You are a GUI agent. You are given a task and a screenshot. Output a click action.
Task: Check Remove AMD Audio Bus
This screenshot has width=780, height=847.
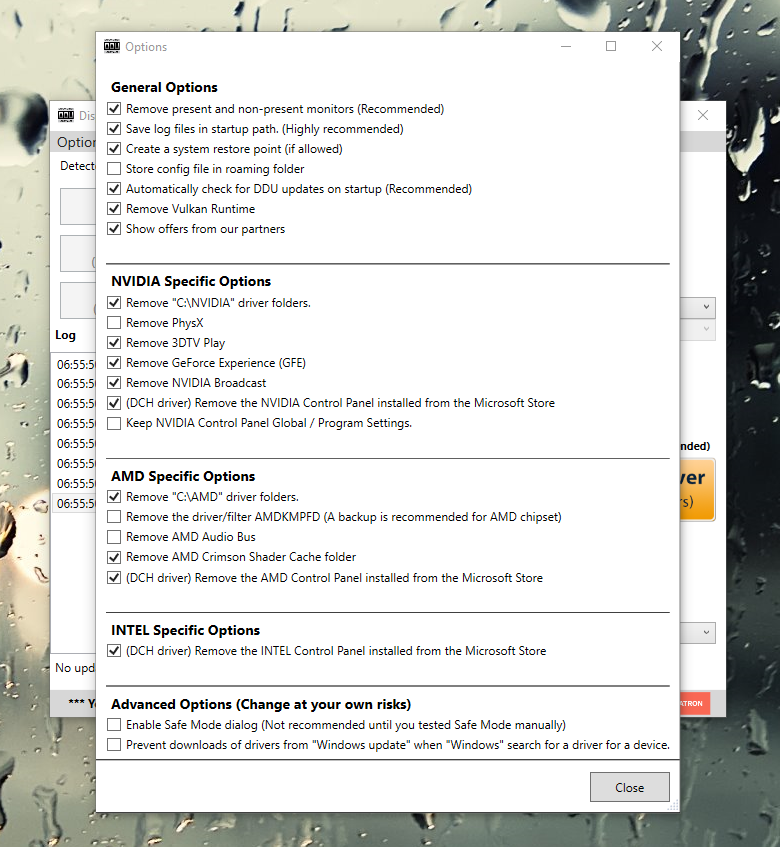coord(114,536)
